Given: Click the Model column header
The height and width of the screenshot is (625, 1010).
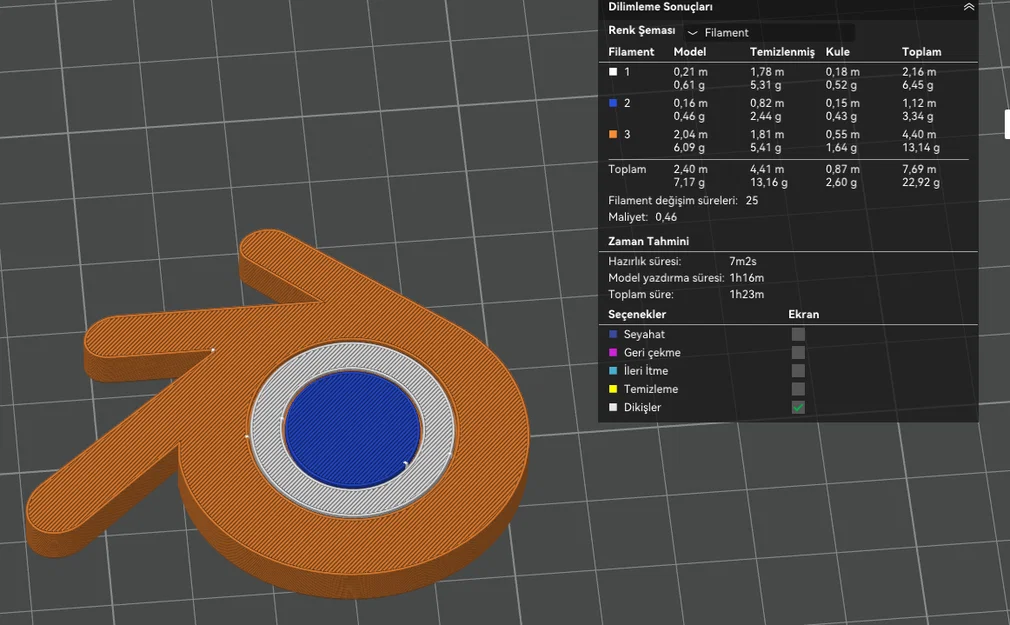Looking at the screenshot, I should pyautogui.click(x=690, y=52).
